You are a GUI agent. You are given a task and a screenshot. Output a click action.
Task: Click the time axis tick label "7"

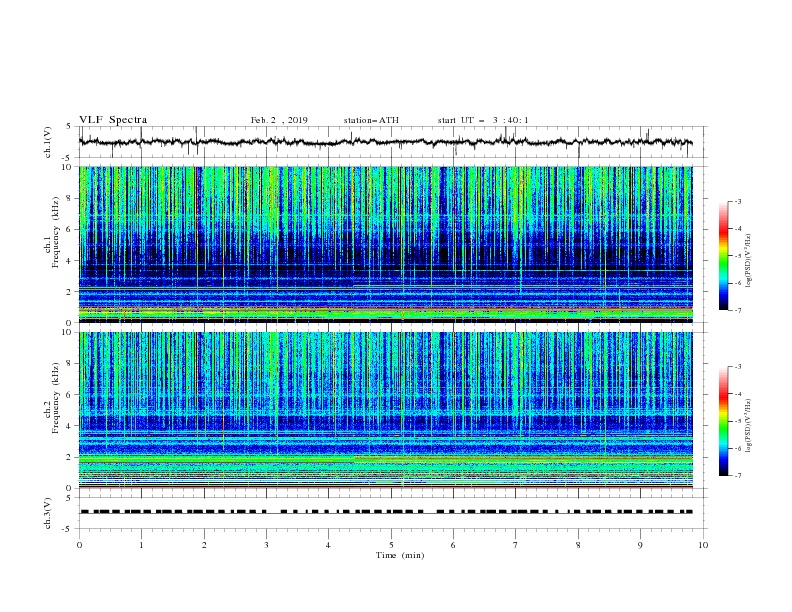click(516, 545)
